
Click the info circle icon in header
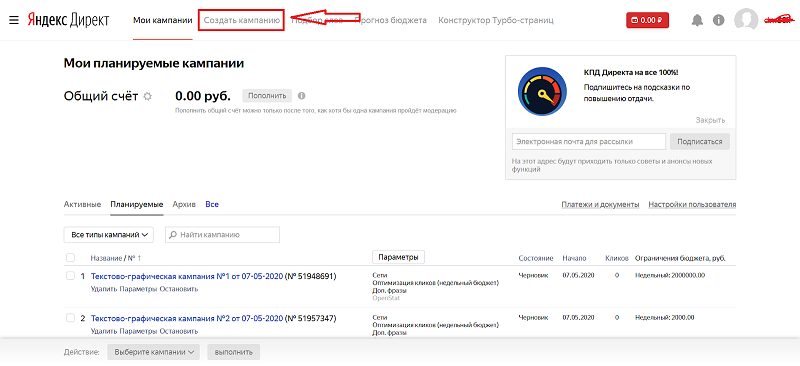coord(719,20)
